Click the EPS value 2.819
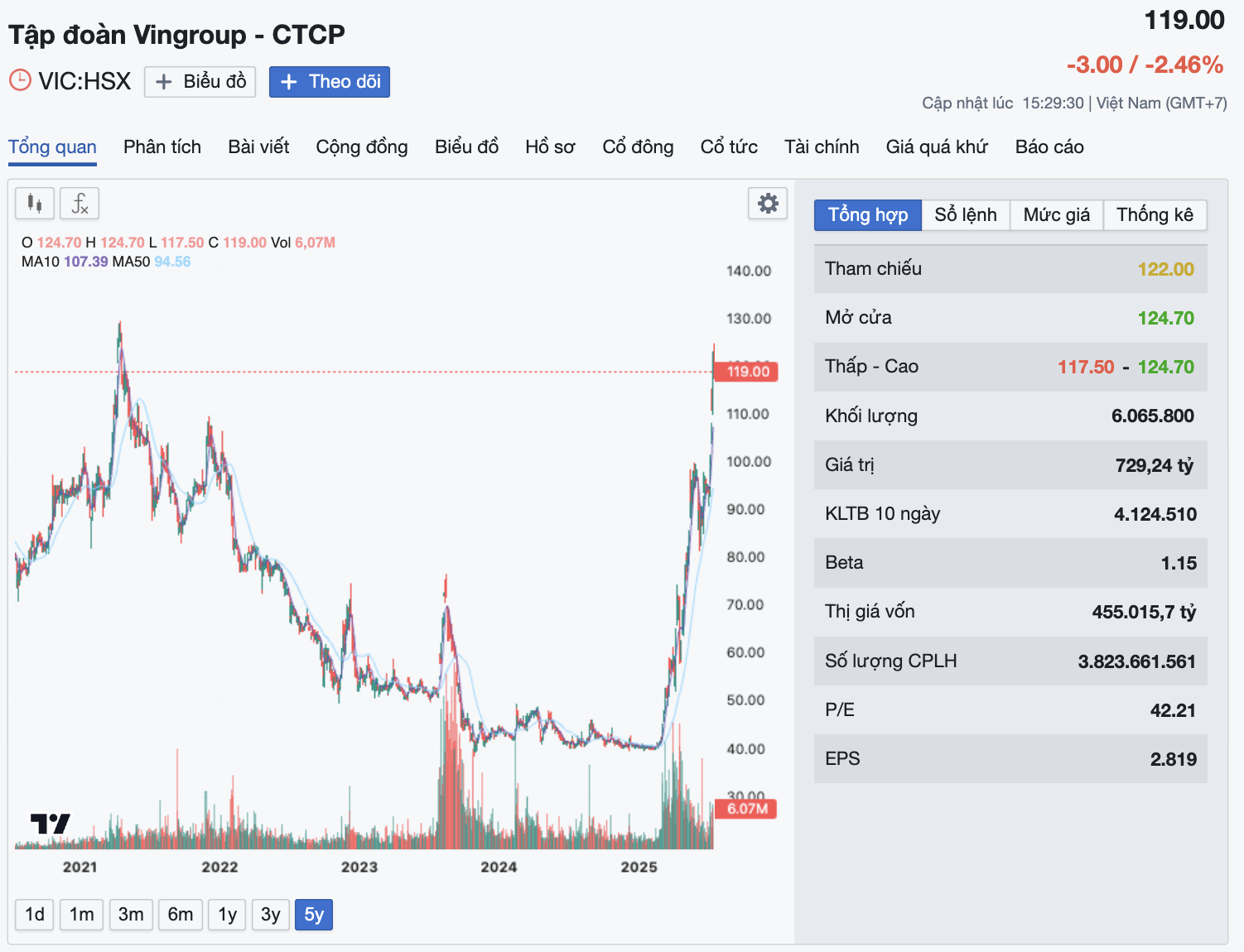The height and width of the screenshot is (952, 1244). (1173, 759)
